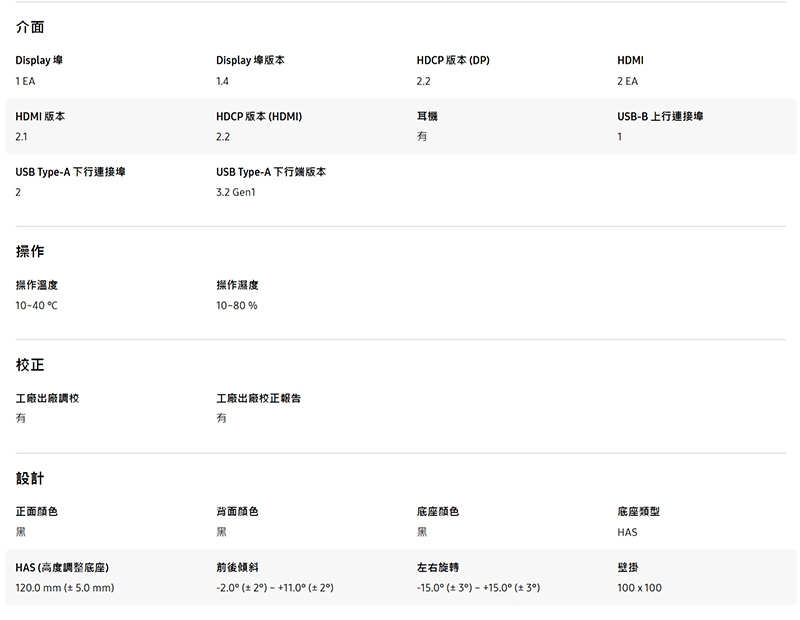This screenshot has height=620, width=800.
Task: Click the 操作溫度 label
Action: tap(36, 286)
